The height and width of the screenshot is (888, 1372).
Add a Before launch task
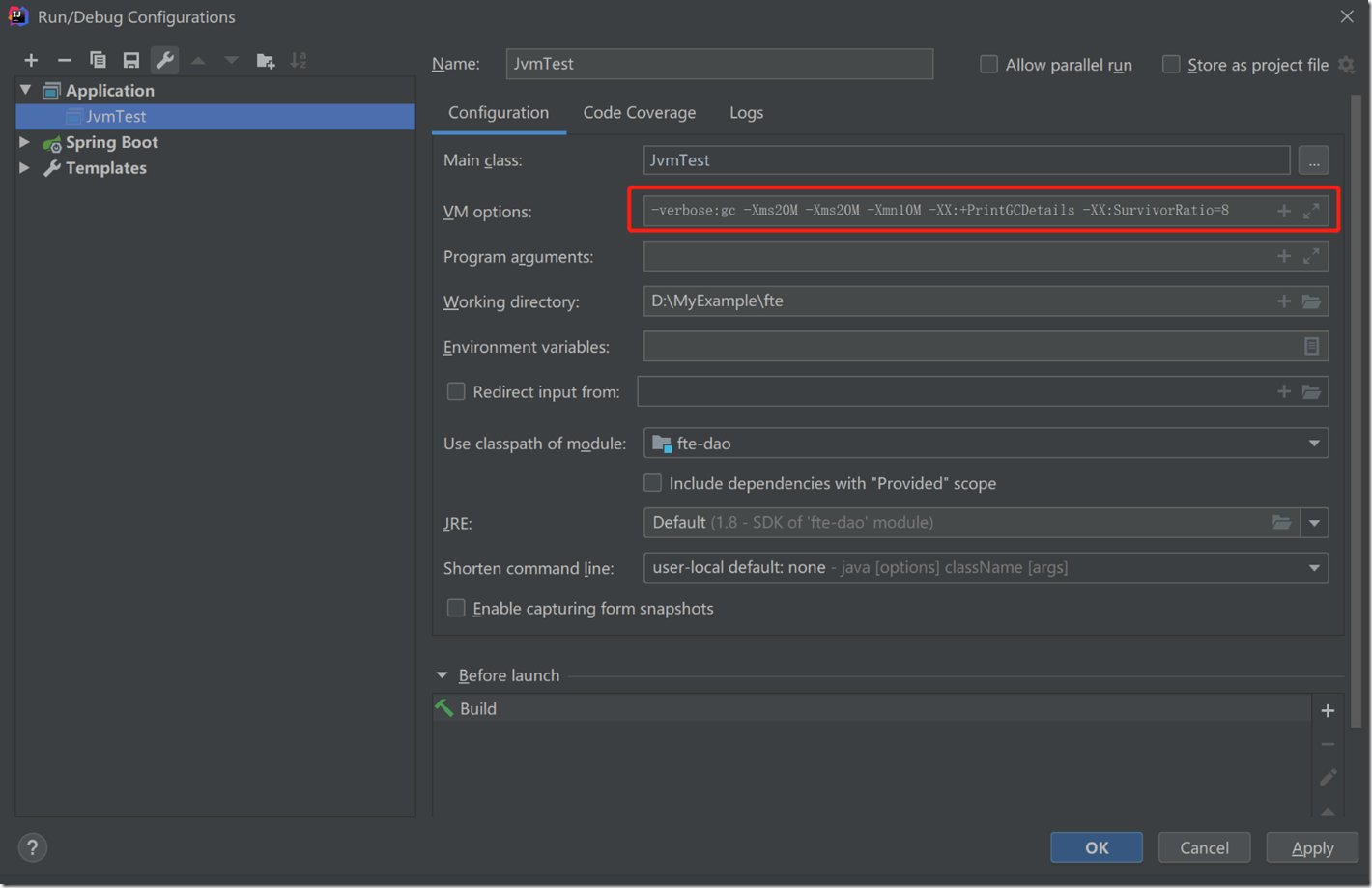tap(1328, 710)
